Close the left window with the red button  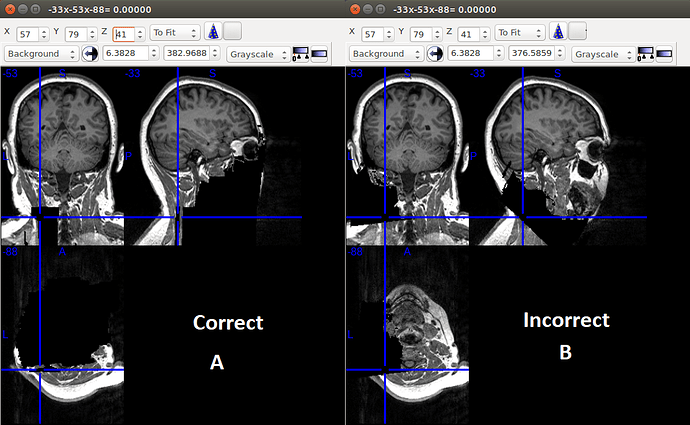pos(10,9)
